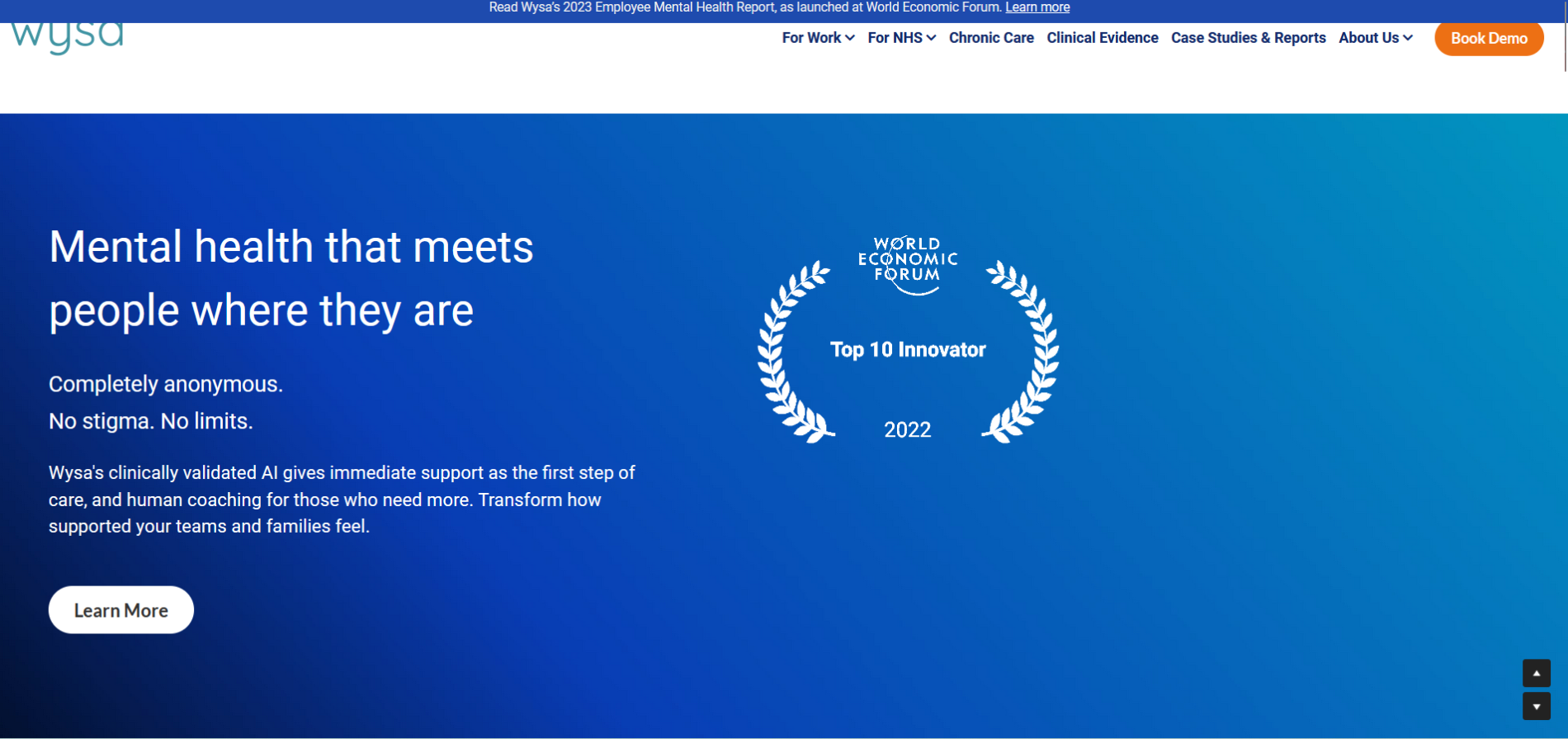Screen dimensions: 1568x739
Task: Click the scroll up arrow button
Action: pos(1536,674)
